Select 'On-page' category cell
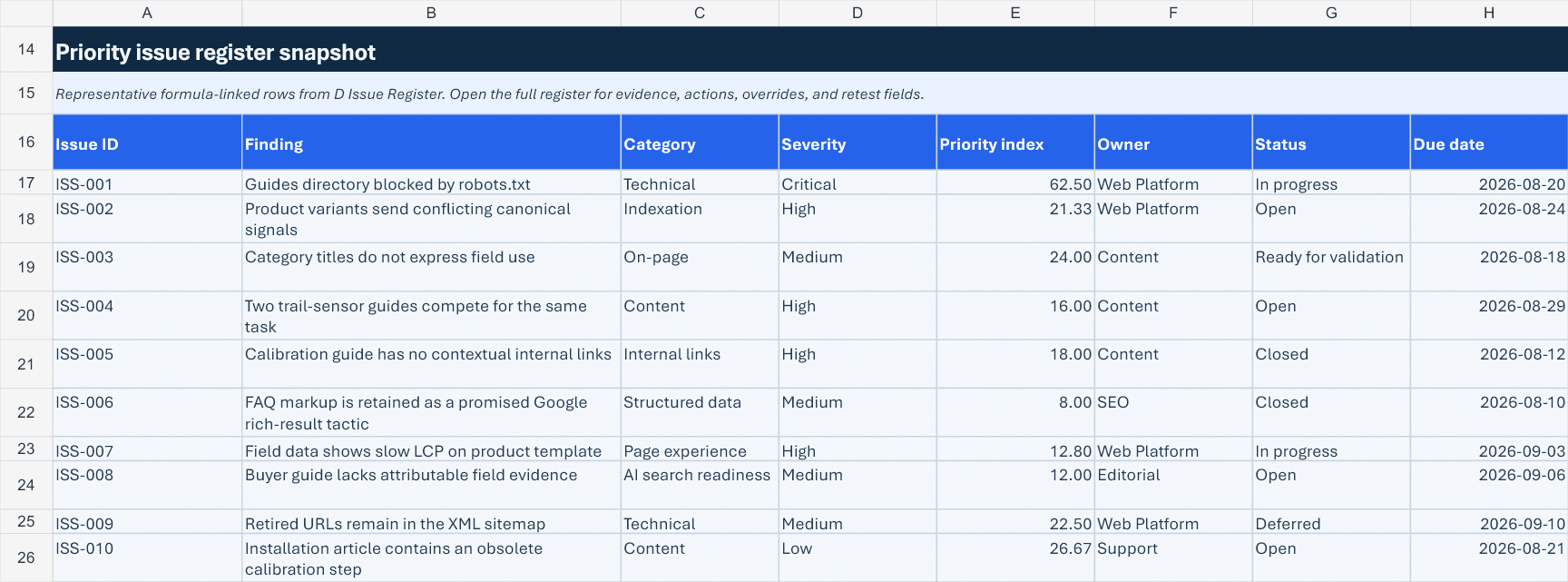This screenshot has height=582, width=1568. 700,267
